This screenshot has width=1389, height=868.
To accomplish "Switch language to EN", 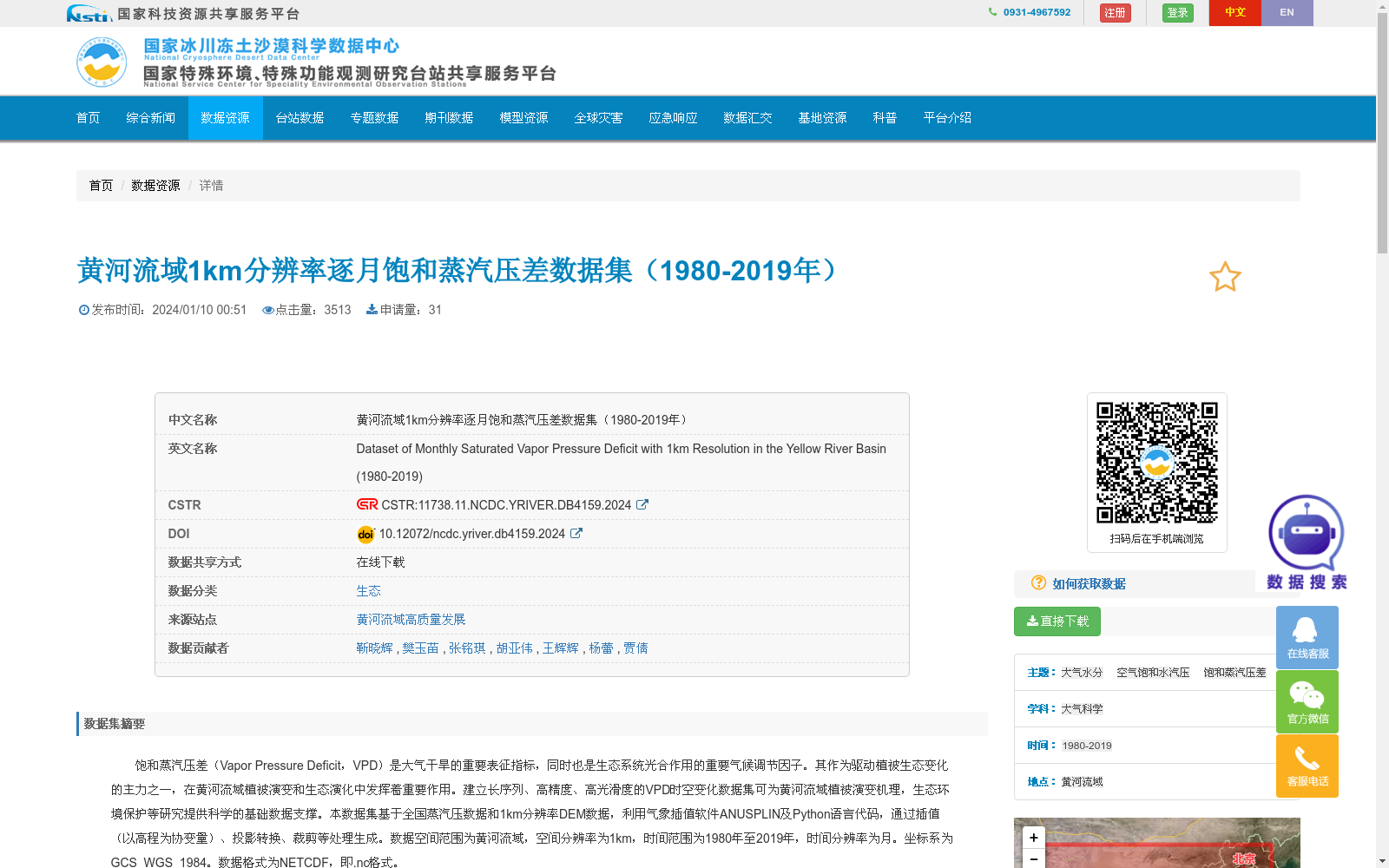I will [1287, 13].
